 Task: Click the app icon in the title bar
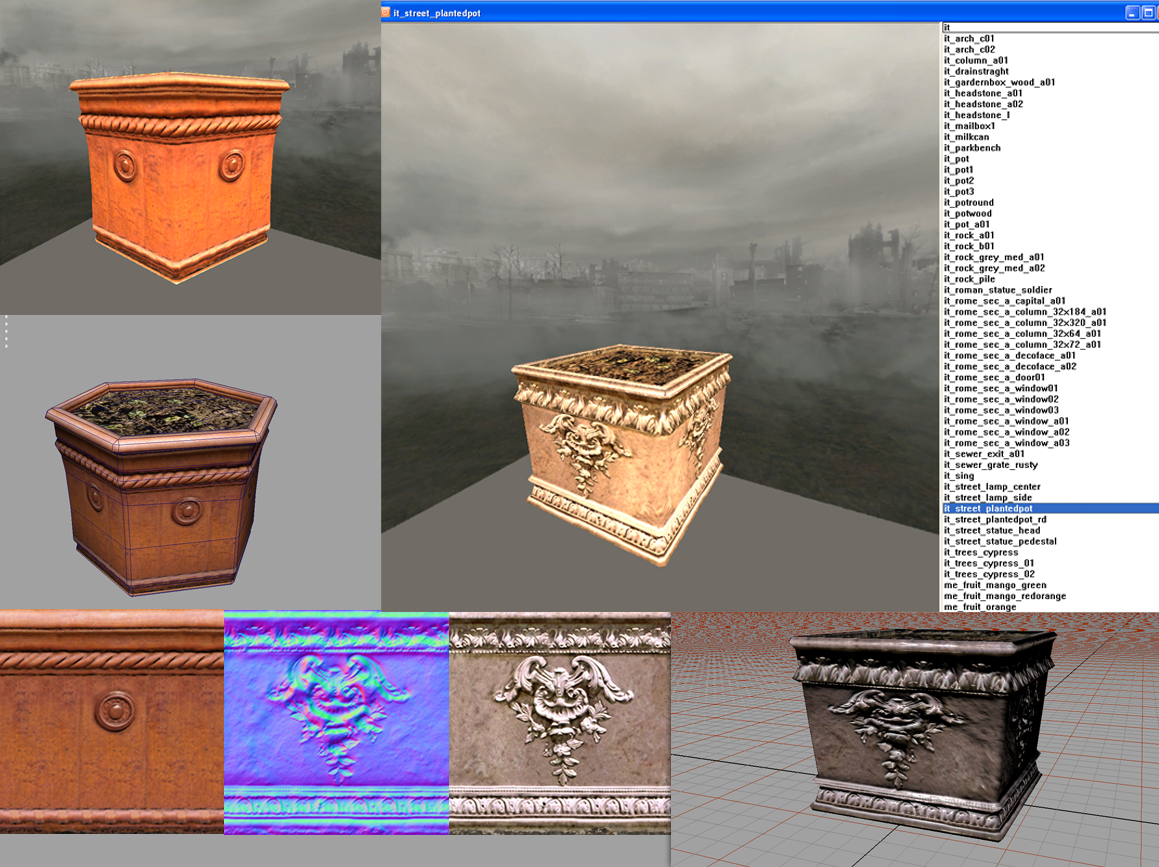click(x=386, y=13)
